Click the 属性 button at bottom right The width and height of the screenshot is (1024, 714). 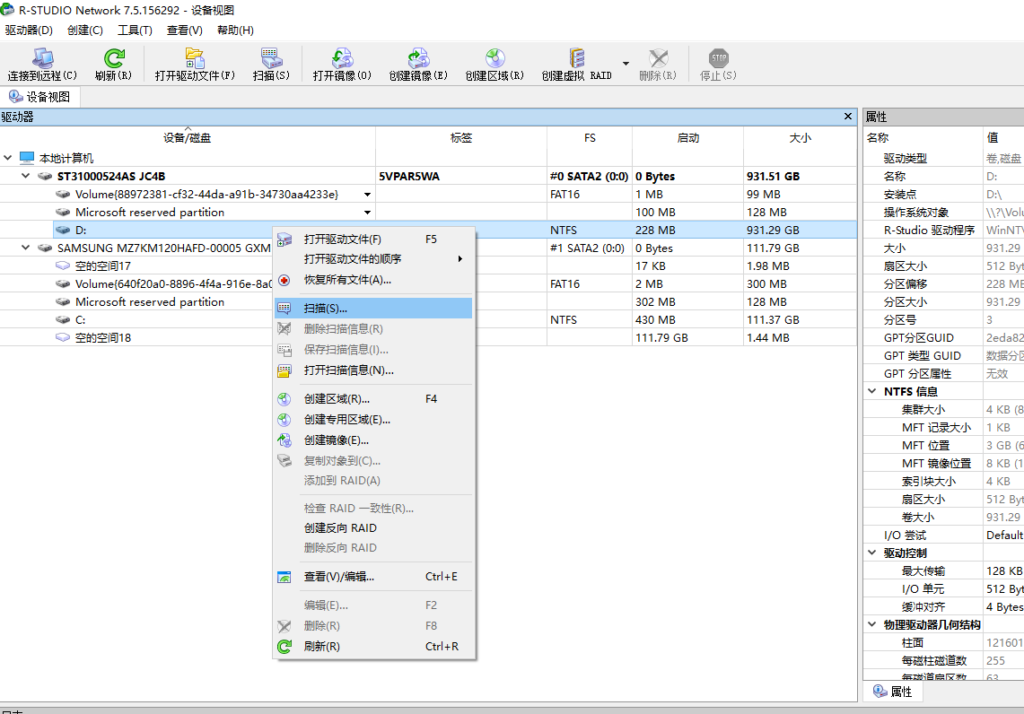[893, 691]
